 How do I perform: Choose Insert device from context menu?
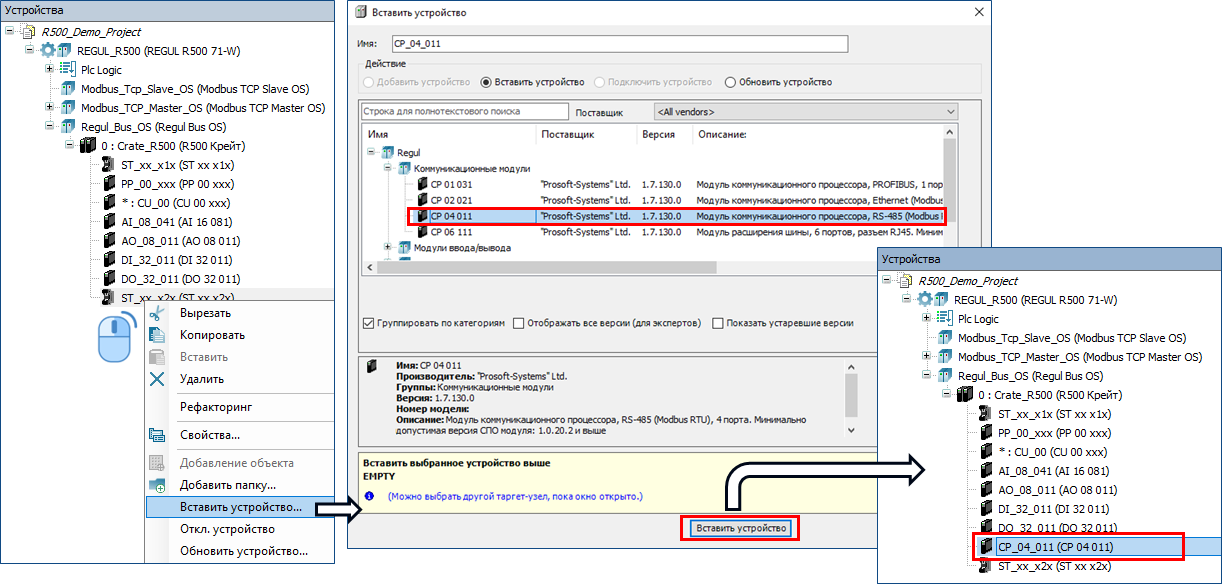point(240,507)
